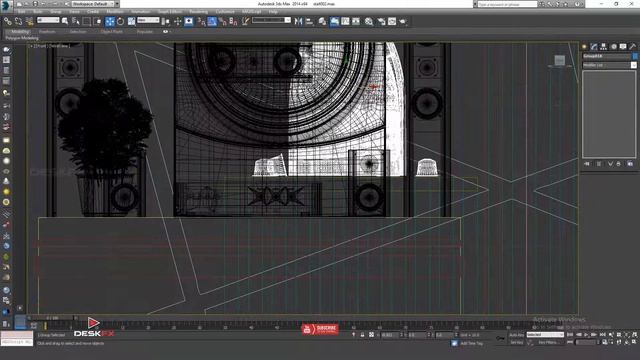The width and height of the screenshot is (640, 360).
Task: Open the Render Setup dialog
Action: click(x=381, y=21)
